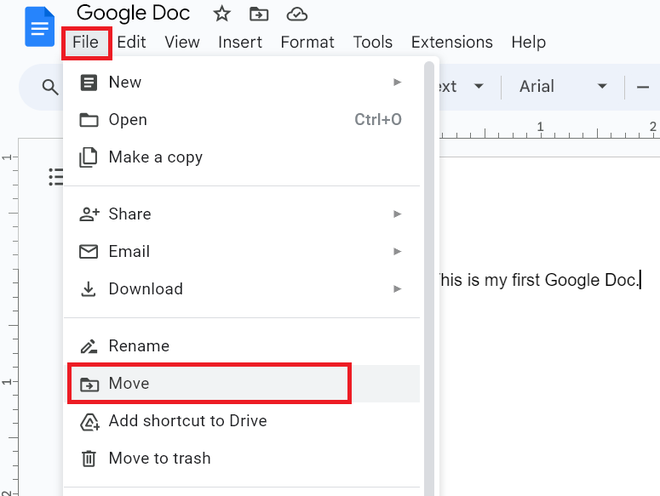
Task: Open the Format menu
Action: click(307, 42)
